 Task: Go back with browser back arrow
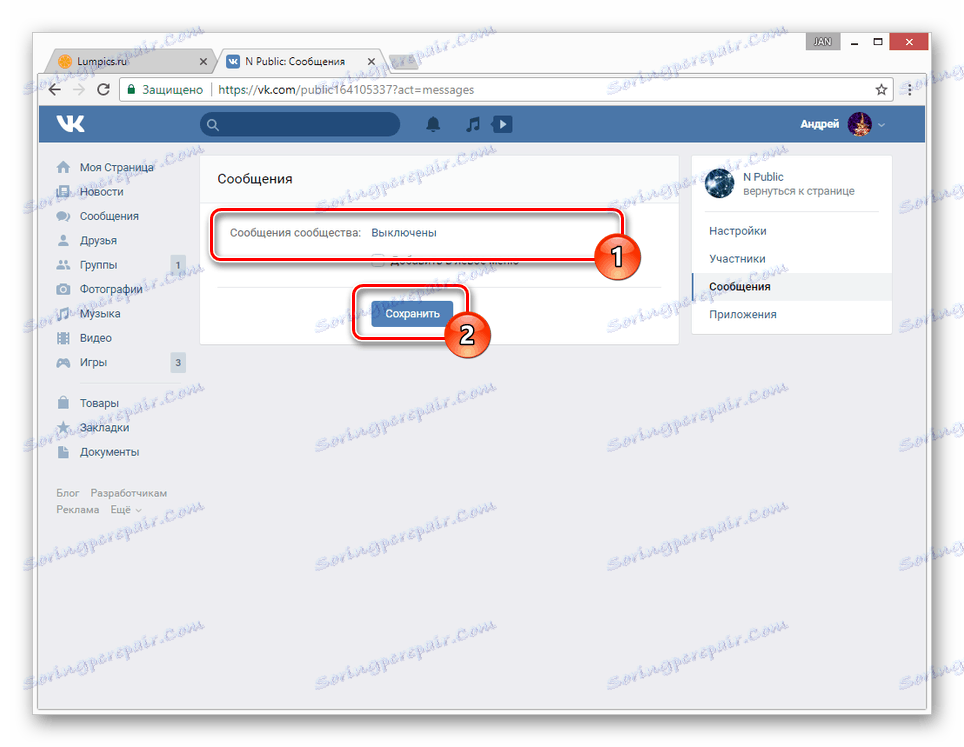tap(55, 90)
